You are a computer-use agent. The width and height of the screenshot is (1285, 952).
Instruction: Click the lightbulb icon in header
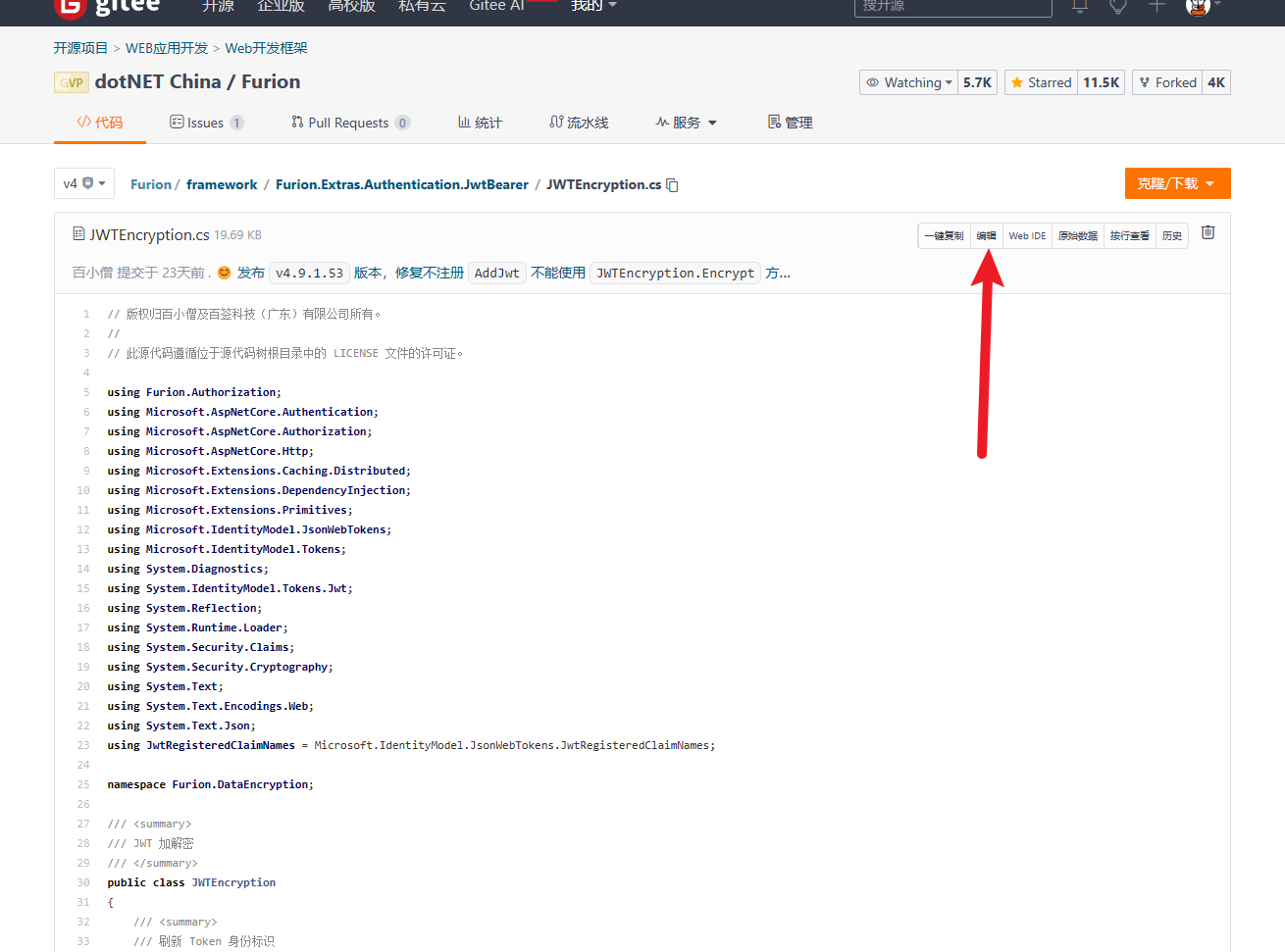pyautogui.click(x=1117, y=6)
